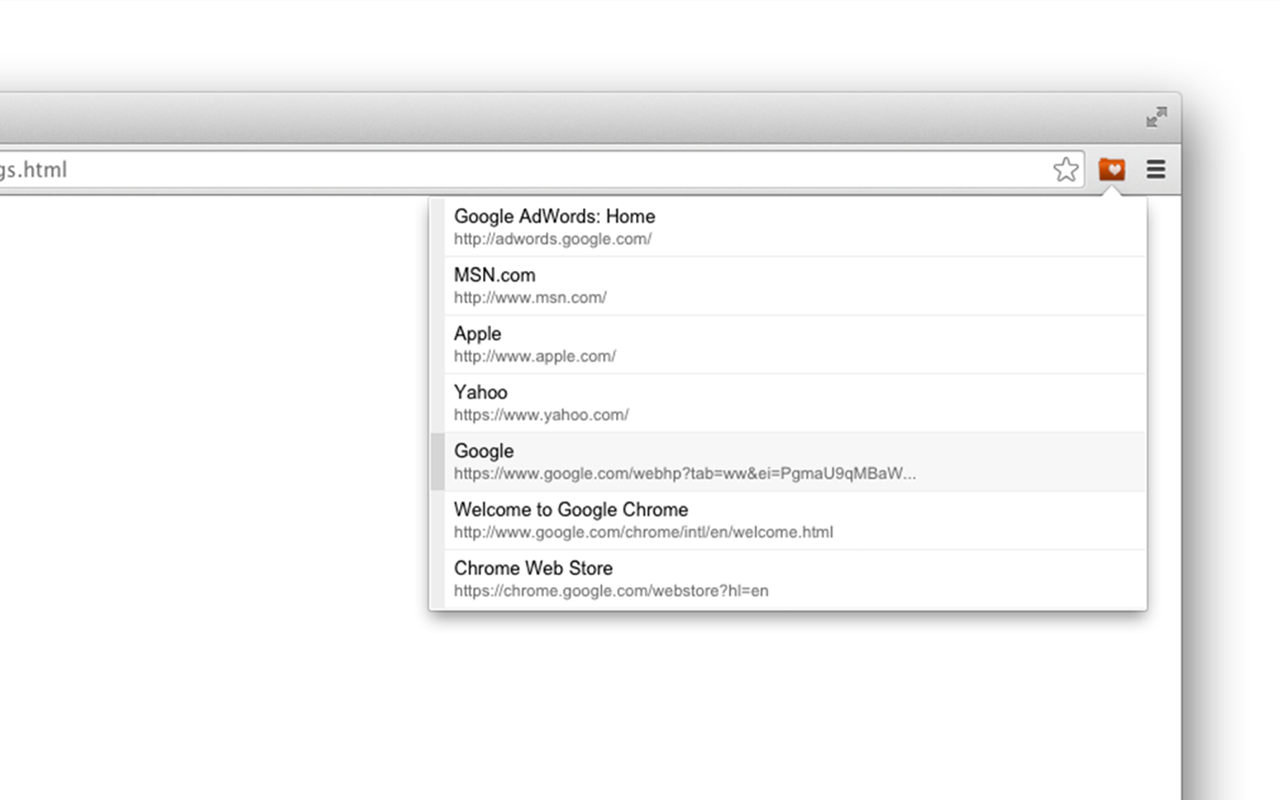Click the www.yahoo.com URL text

541,415
